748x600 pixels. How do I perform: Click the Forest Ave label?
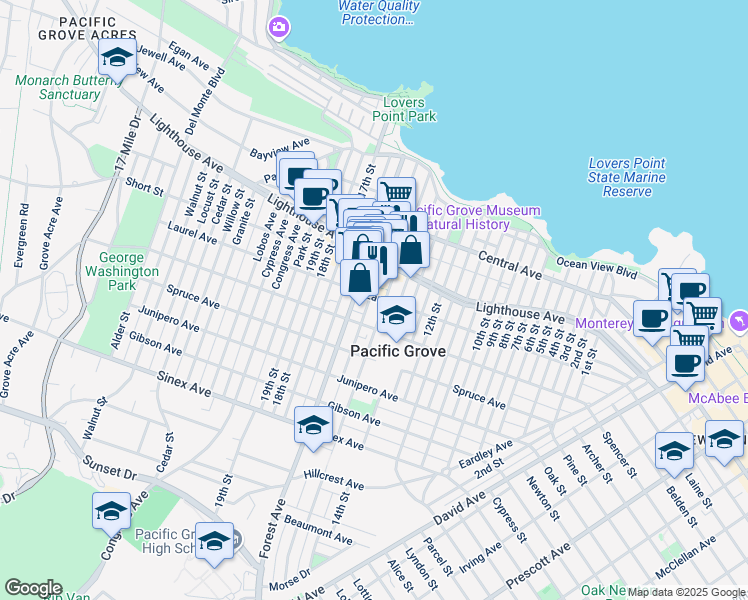point(272,528)
